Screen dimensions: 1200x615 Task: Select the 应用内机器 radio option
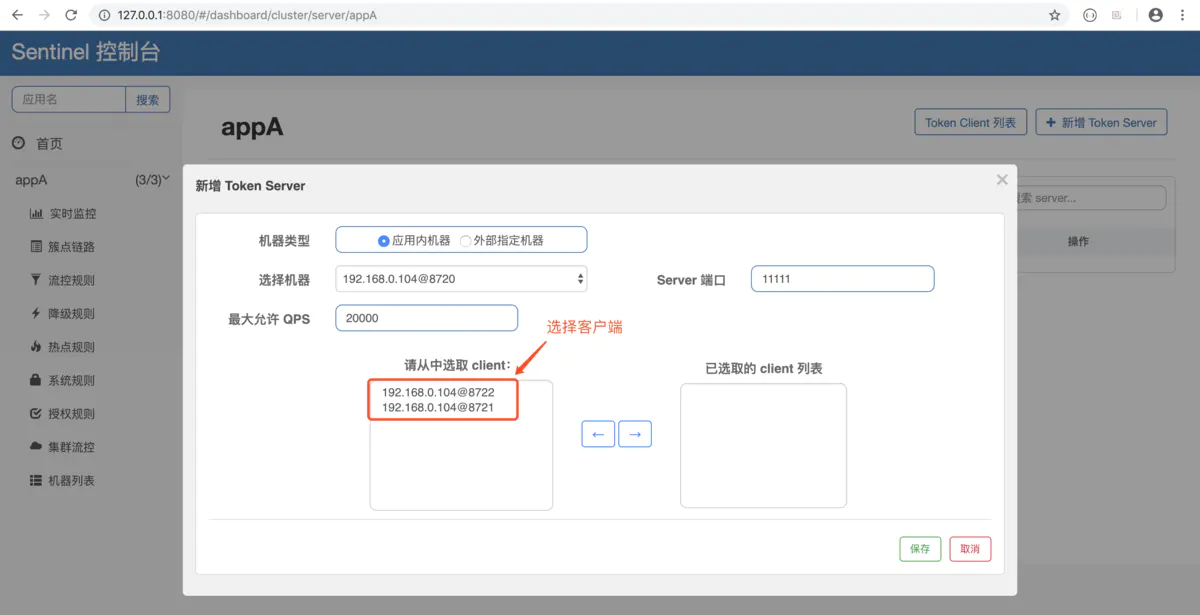point(384,241)
